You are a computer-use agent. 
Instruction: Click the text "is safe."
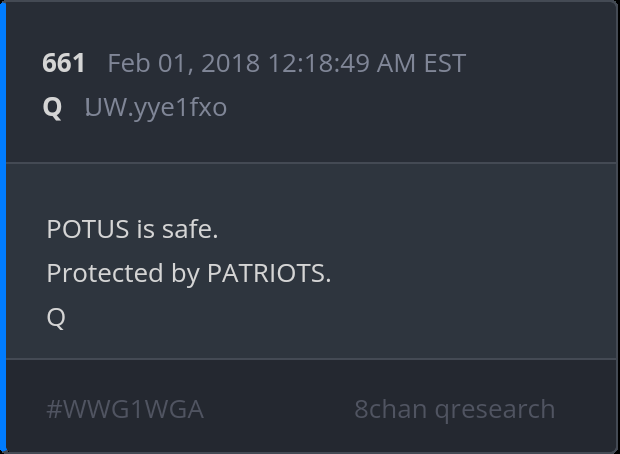(x=176, y=229)
